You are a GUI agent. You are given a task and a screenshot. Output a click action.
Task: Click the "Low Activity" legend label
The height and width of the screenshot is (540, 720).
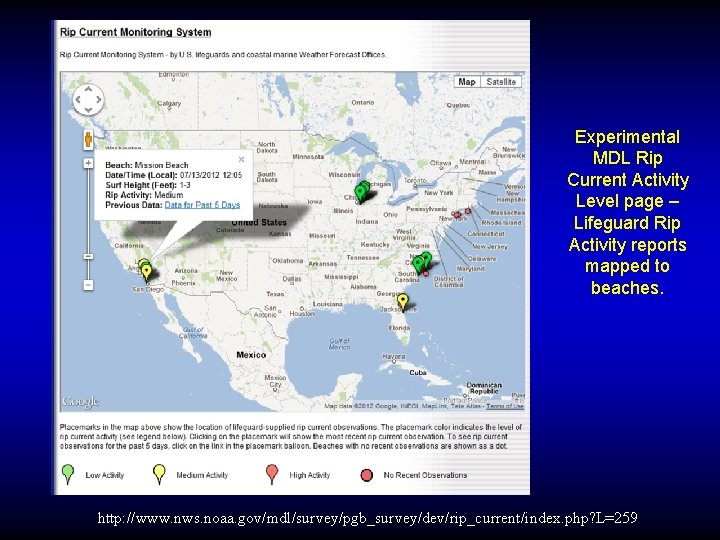click(105, 475)
